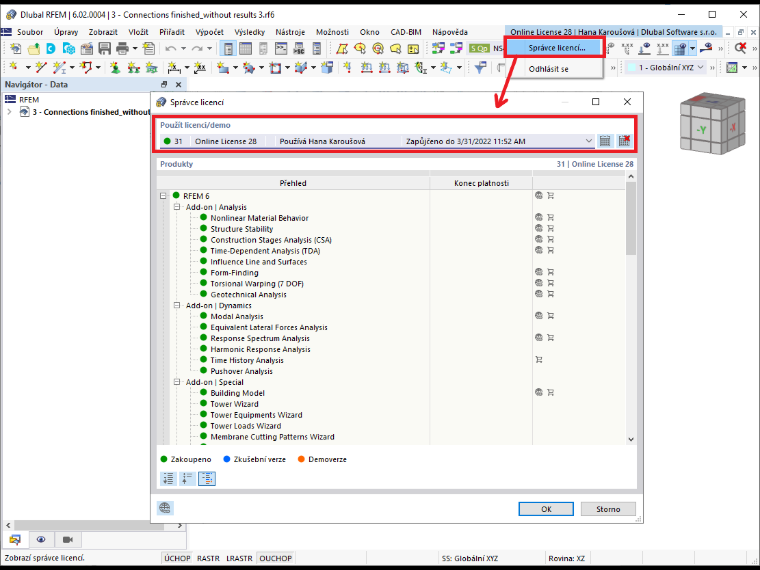Image resolution: width=760 pixels, height=570 pixels.
Task: Click the undo arrow icon
Action: click(171, 48)
